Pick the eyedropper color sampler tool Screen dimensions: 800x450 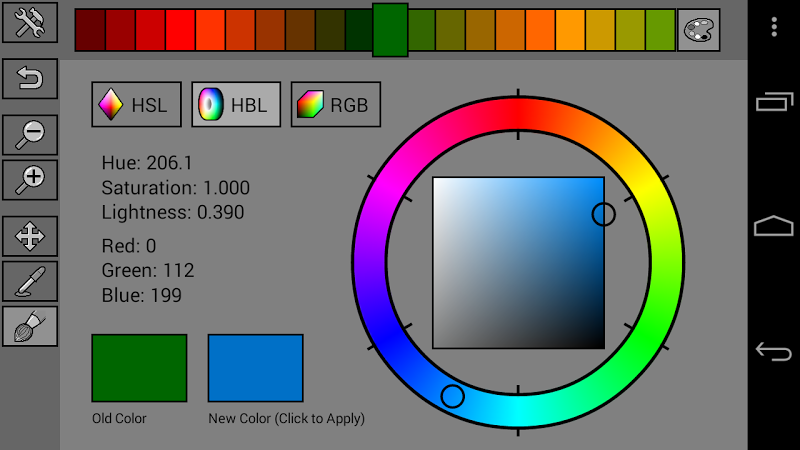pyautogui.click(x=30, y=282)
